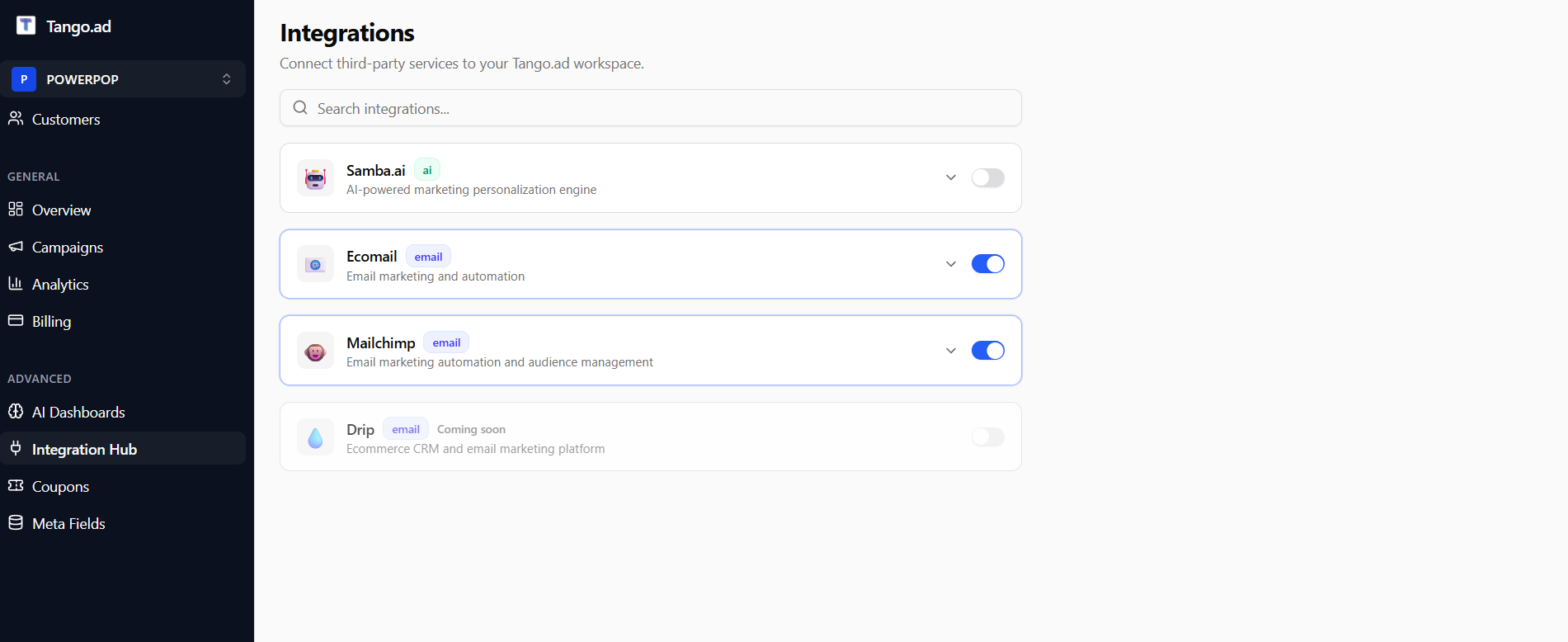Screen dimensions: 1568x642
Task: Click the Mailchimp integration name
Action: [381, 342]
